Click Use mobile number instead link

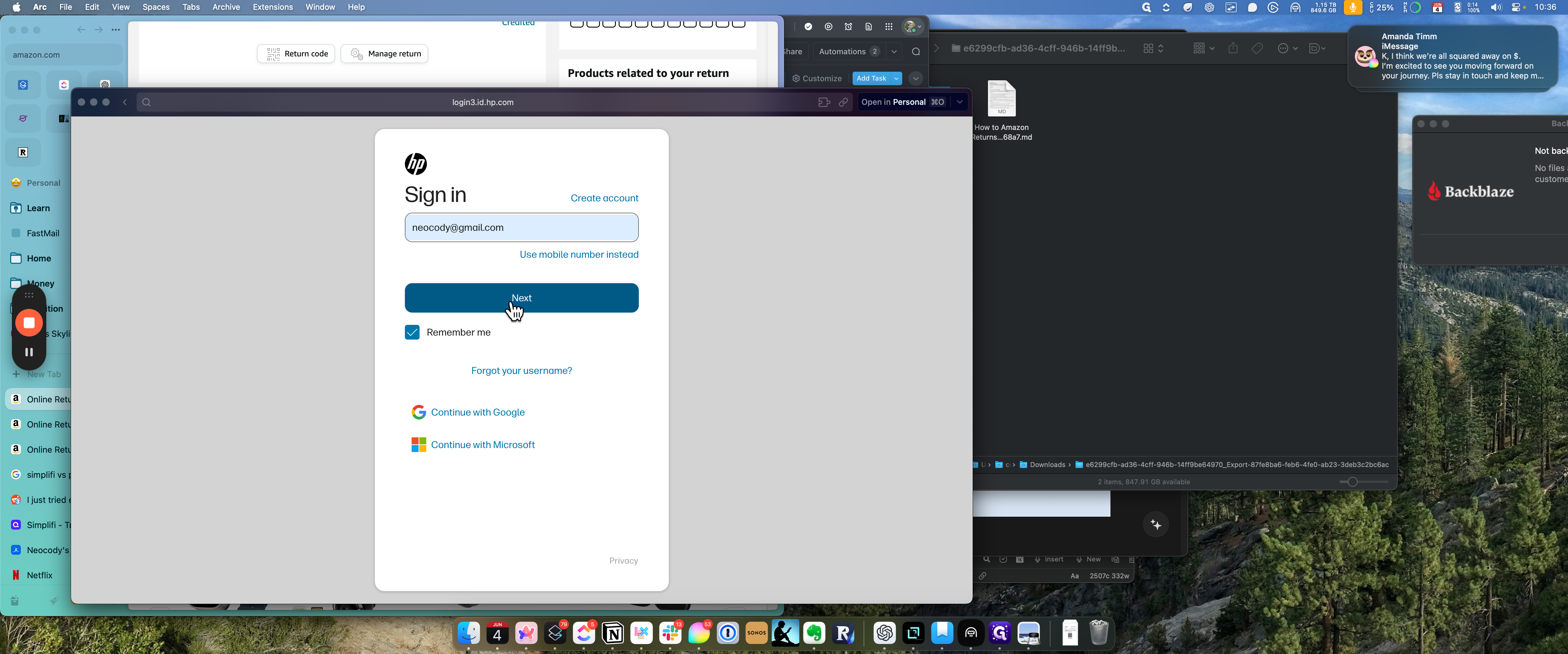pos(579,255)
